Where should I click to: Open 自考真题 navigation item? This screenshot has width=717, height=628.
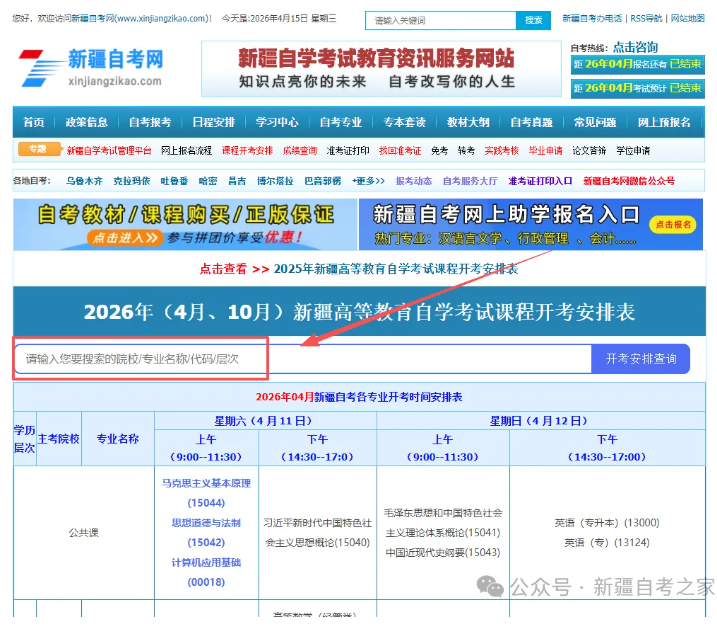pos(531,123)
